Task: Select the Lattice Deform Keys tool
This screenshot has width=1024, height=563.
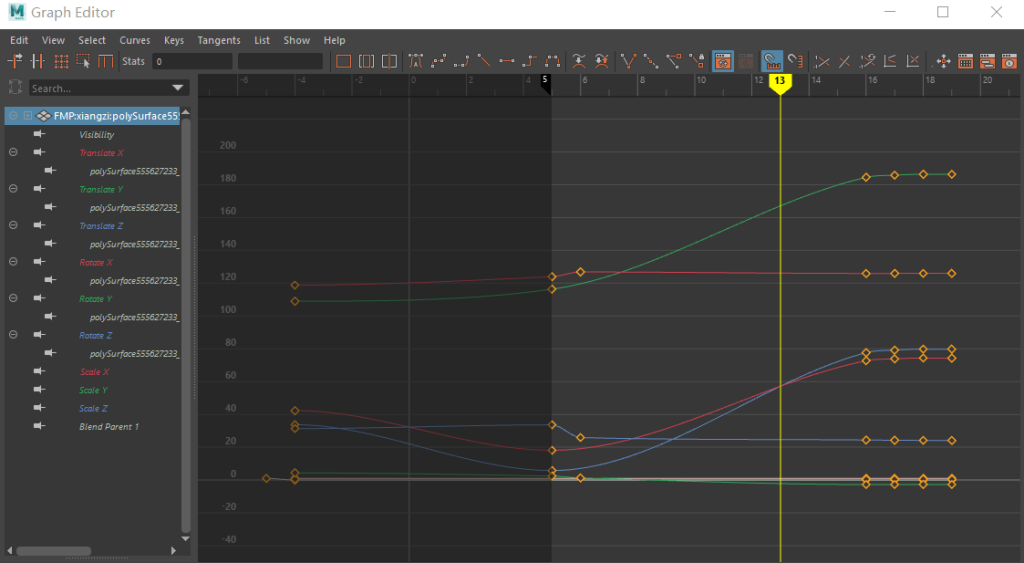Action: click(x=61, y=61)
